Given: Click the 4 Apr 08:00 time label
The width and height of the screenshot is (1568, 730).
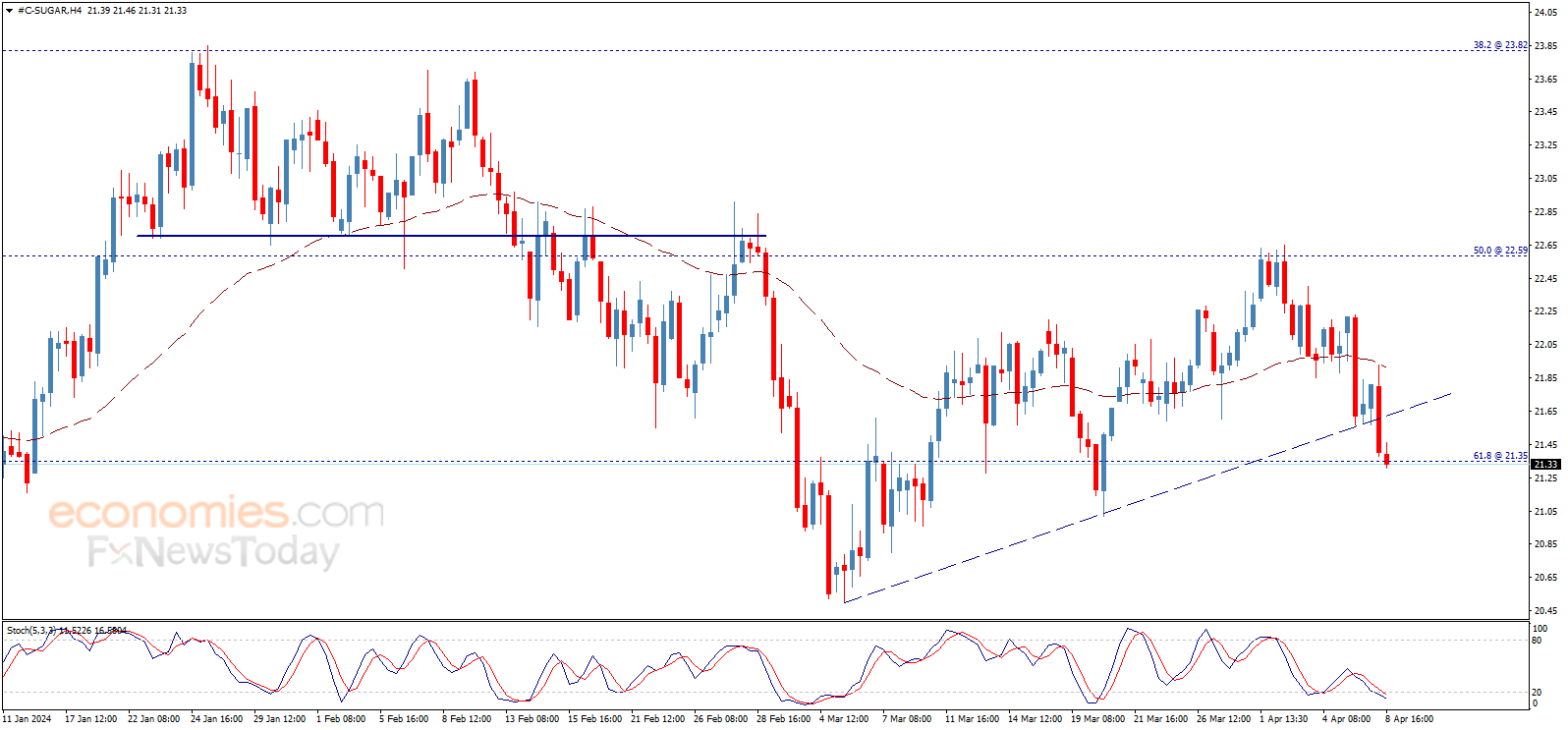Looking at the screenshot, I should pos(1346,719).
